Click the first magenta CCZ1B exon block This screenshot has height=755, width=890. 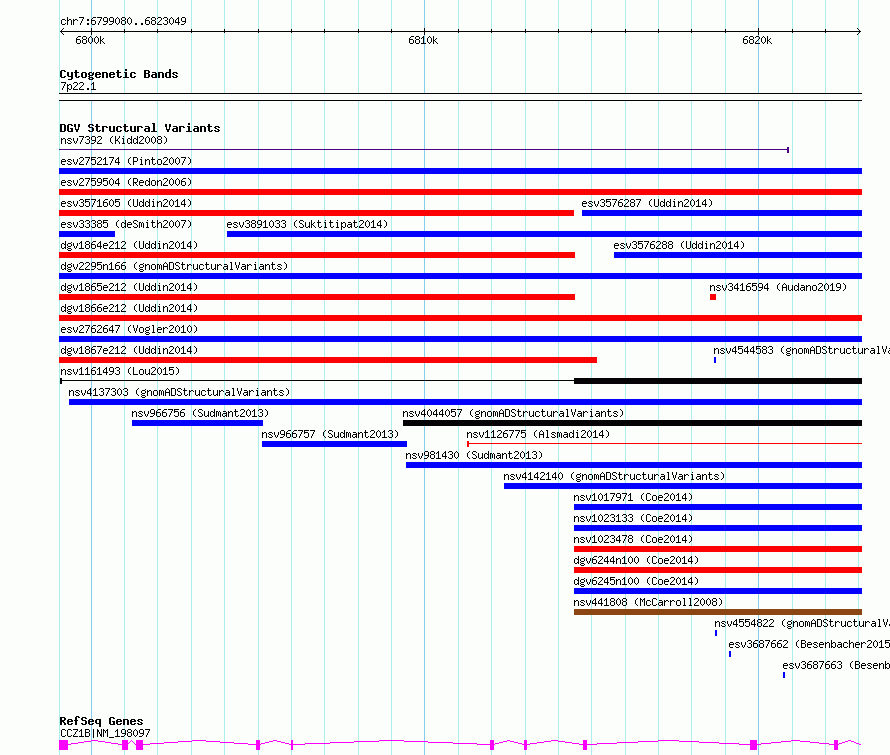(x=64, y=745)
